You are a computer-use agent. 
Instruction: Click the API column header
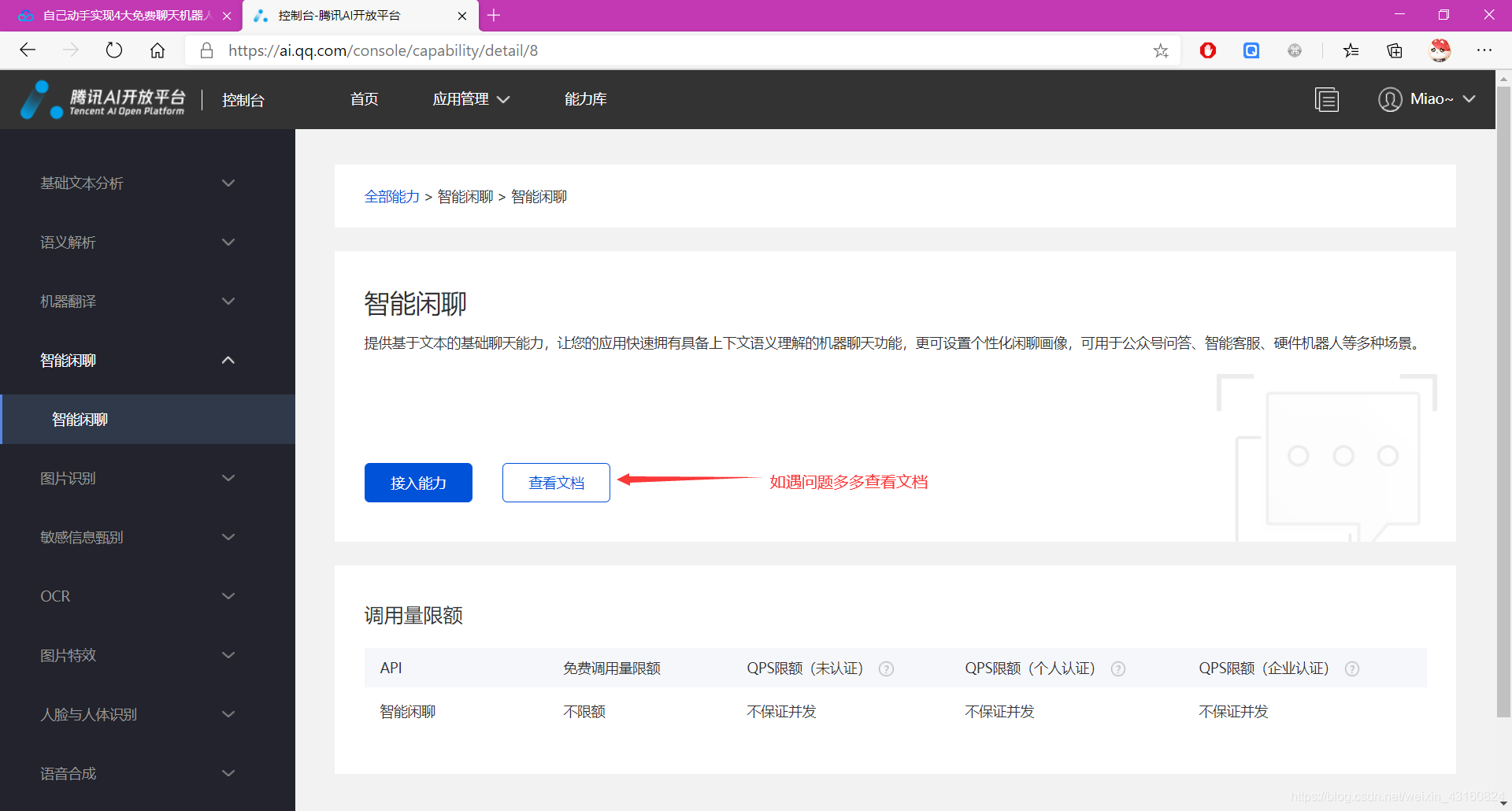(391, 668)
